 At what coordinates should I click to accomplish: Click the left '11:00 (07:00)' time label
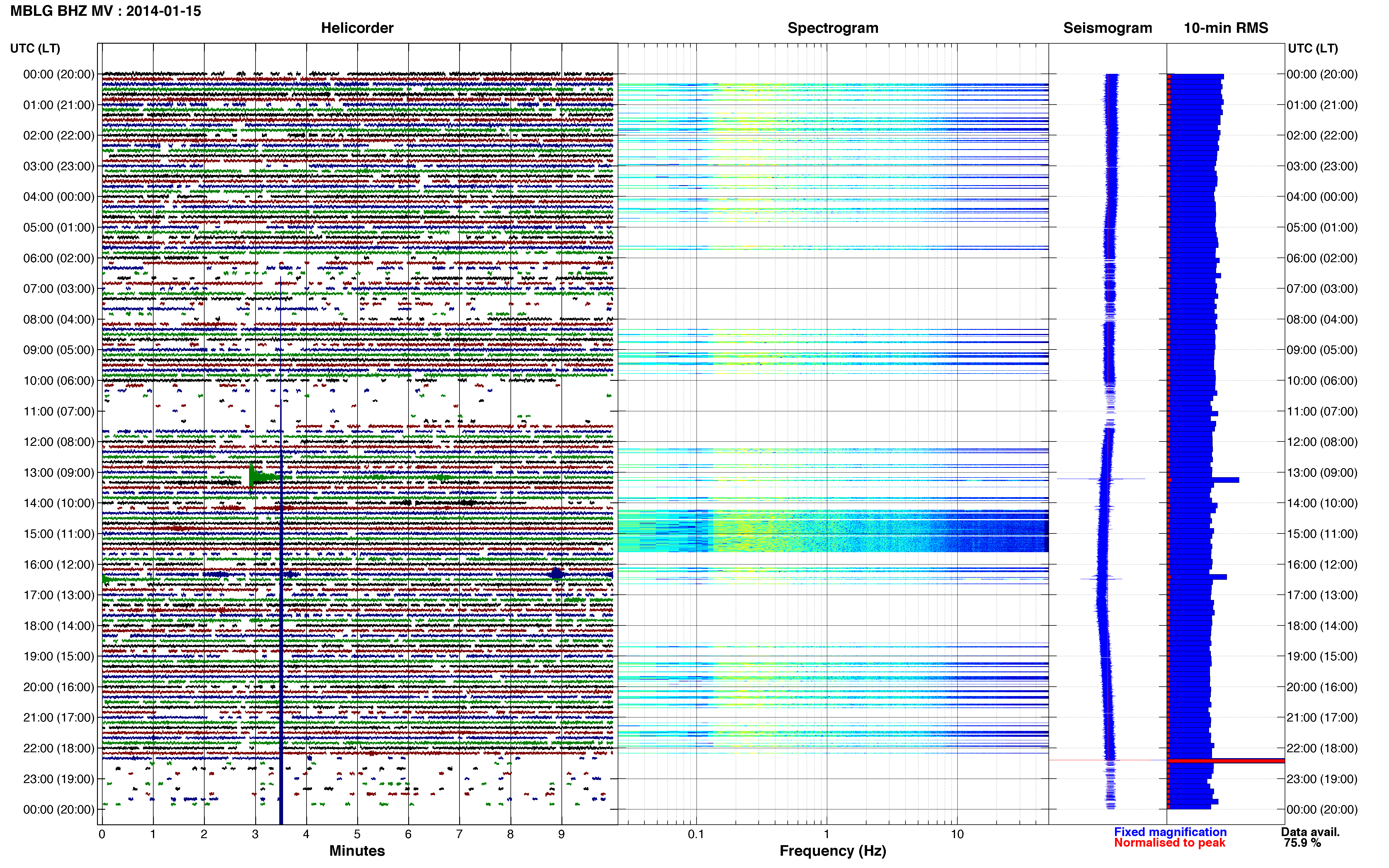point(59,411)
